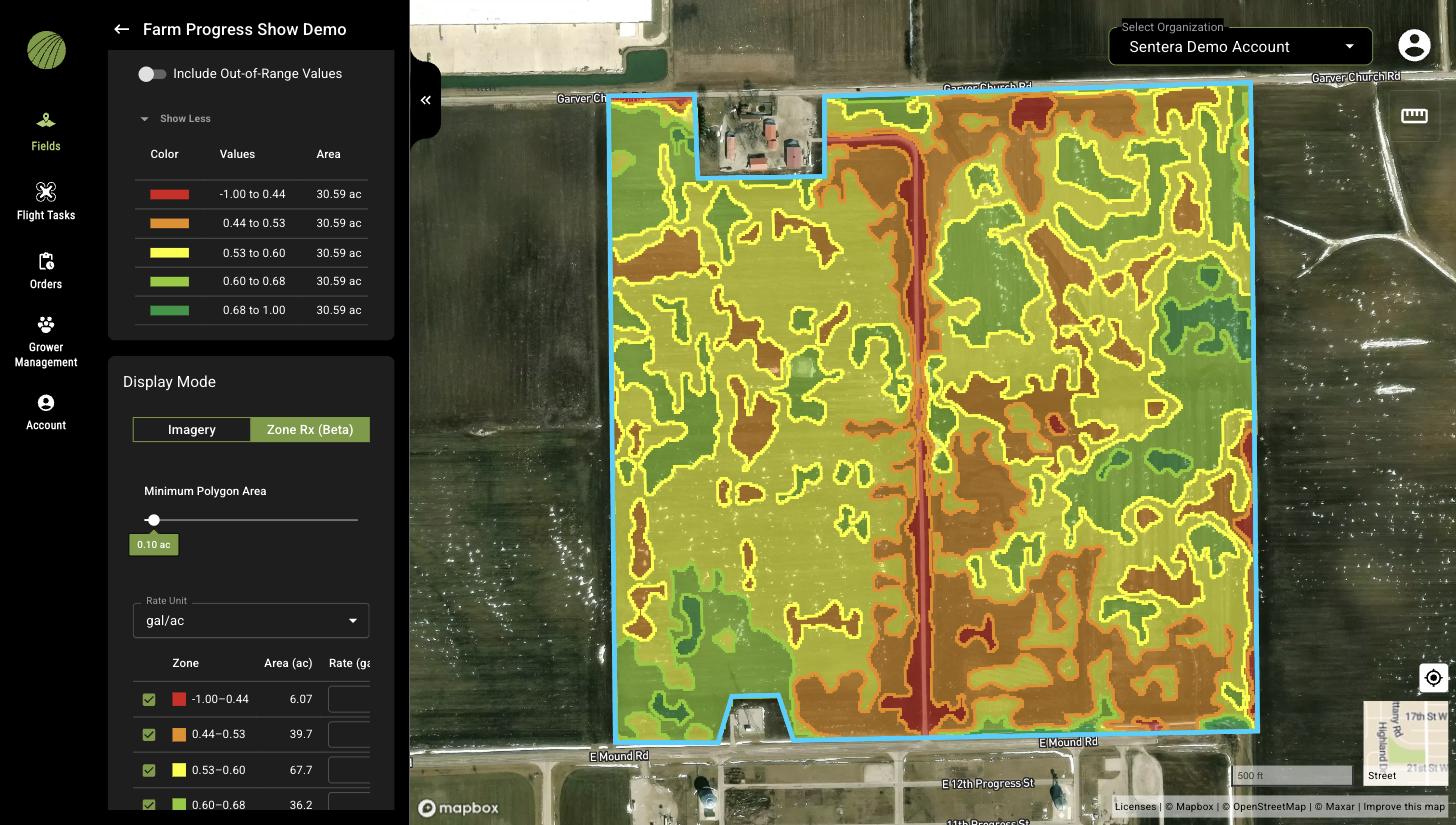Screen dimensions: 1456x825
Task: Go back with the arrow next to Farm Progress Show Demo
Action: pyautogui.click(x=121, y=29)
